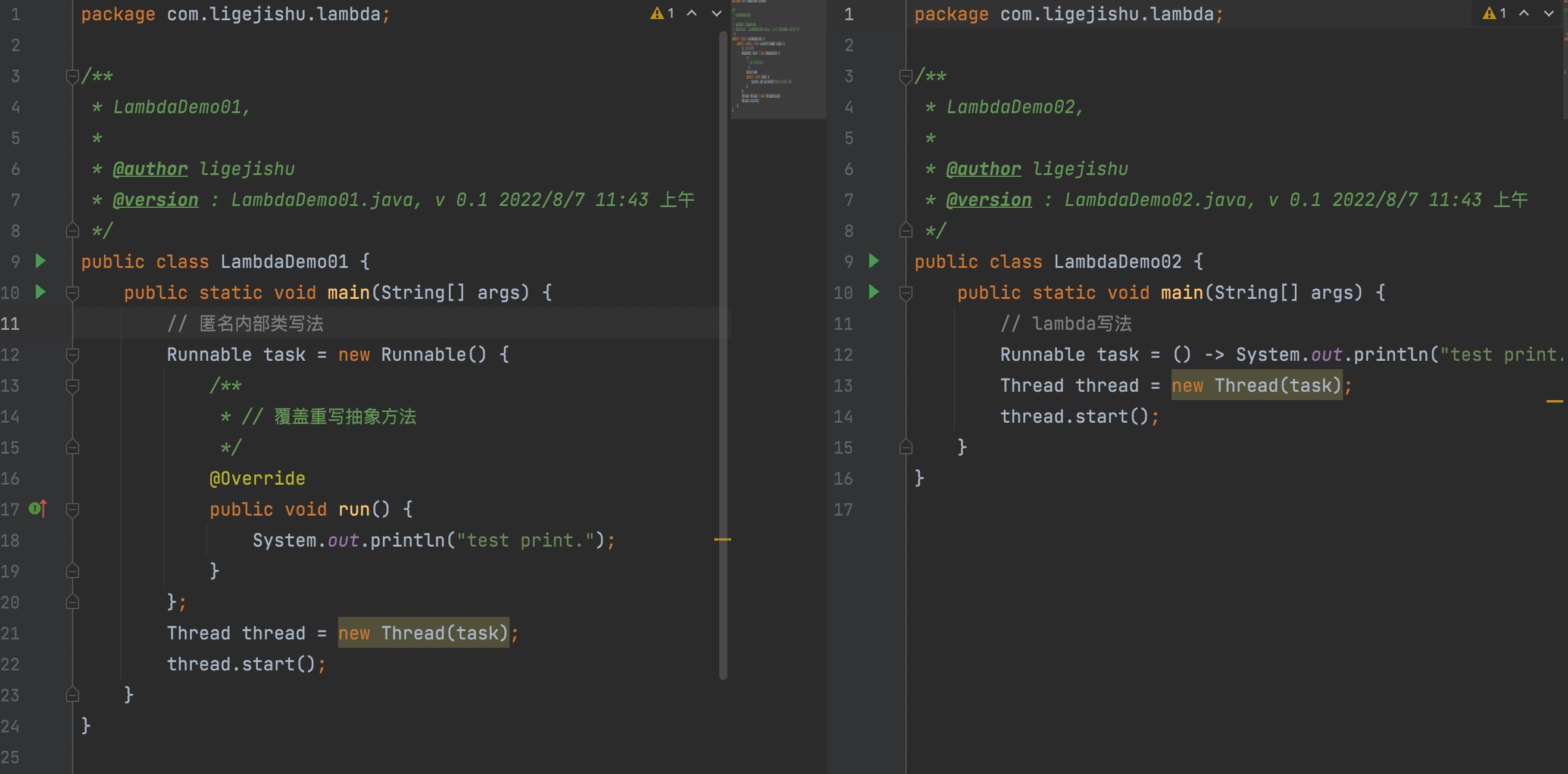This screenshot has height=774, width=1568.
Task: Collapse main method fold in LambdaDemo02
Action: [905, 294]
